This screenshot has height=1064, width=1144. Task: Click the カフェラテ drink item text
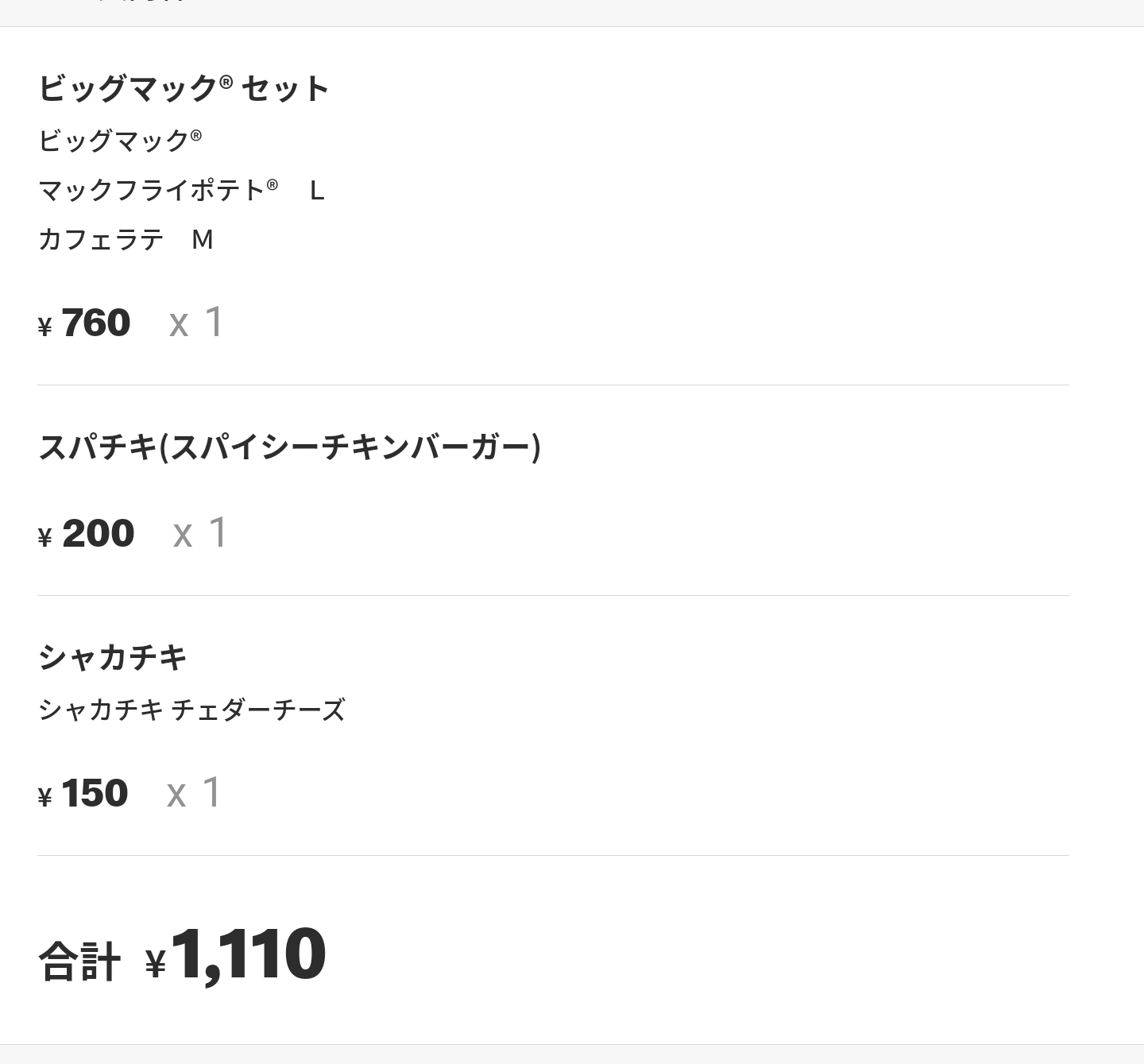click(101, 240)
